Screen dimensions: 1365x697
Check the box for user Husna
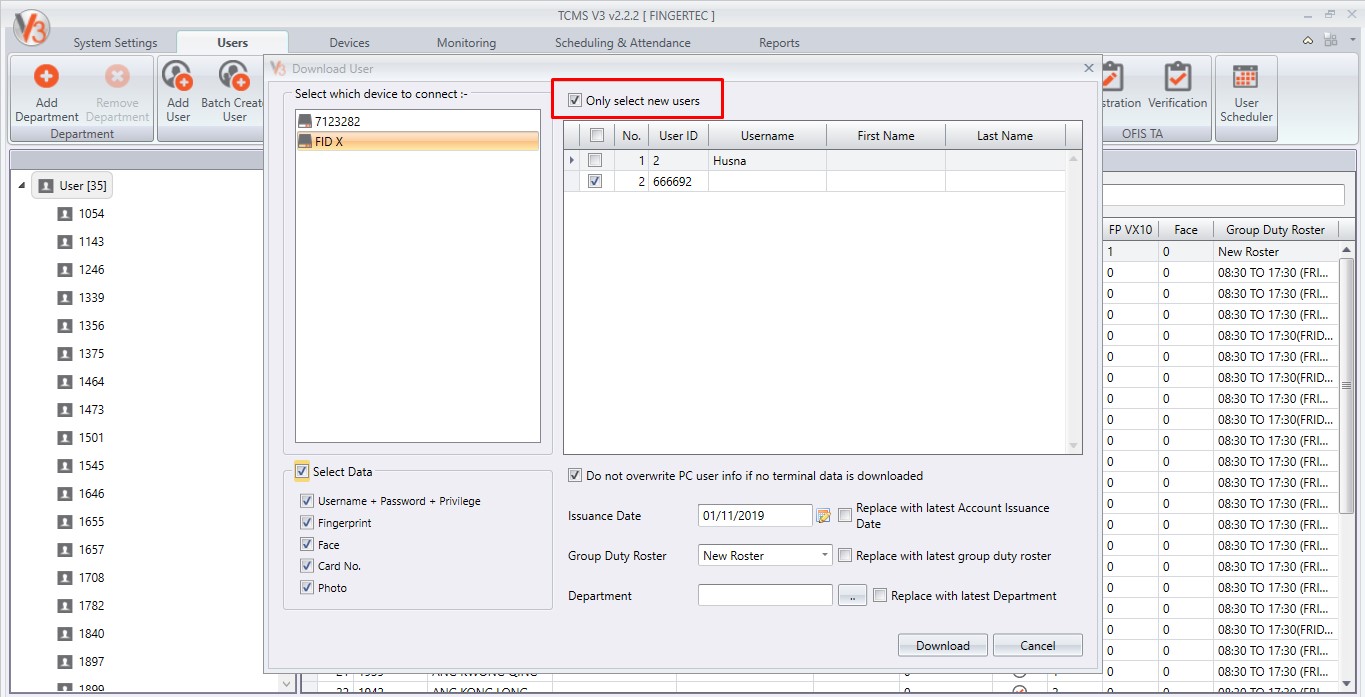[595, 160]
